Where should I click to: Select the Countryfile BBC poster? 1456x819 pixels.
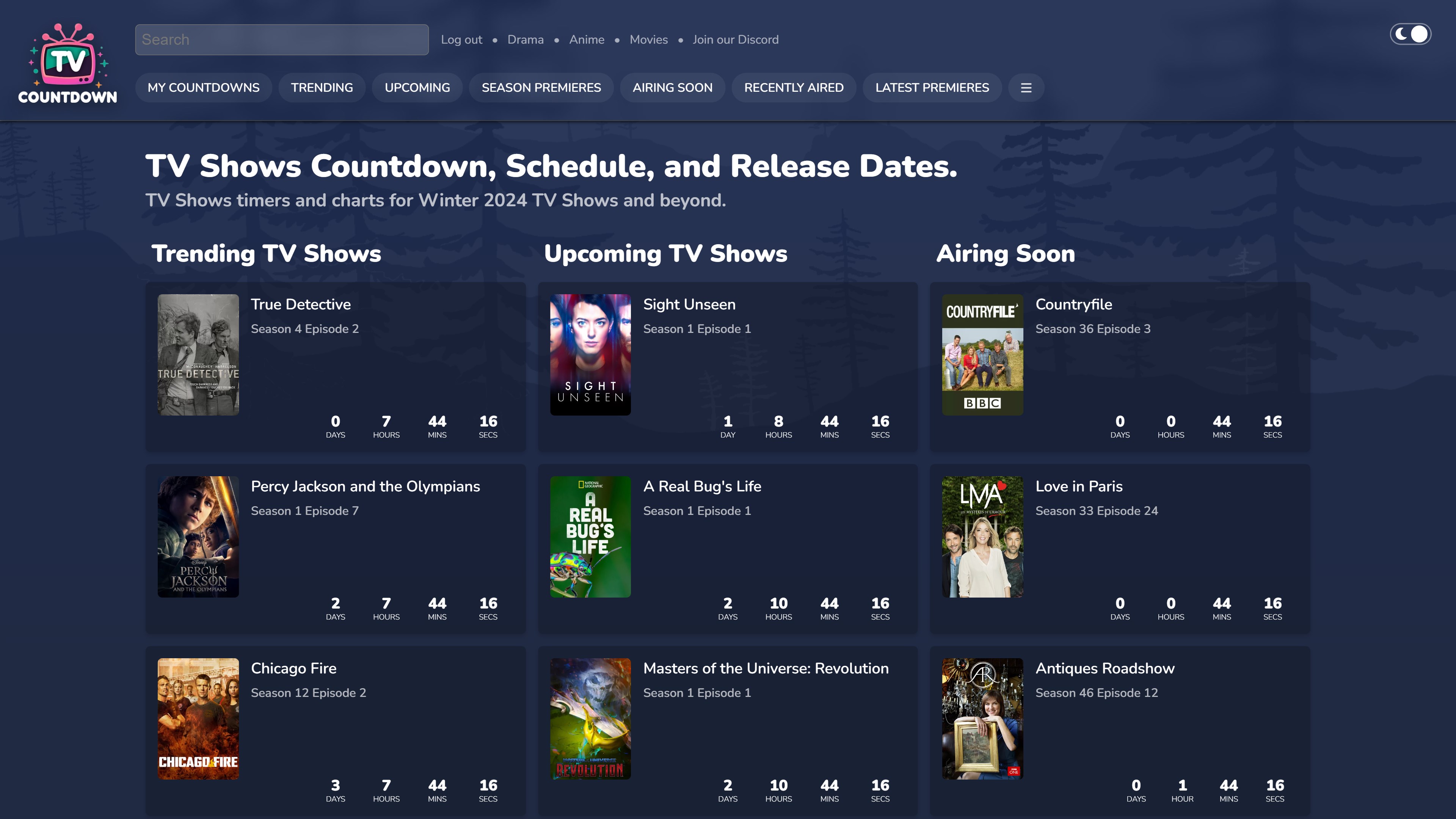[982, 355]
